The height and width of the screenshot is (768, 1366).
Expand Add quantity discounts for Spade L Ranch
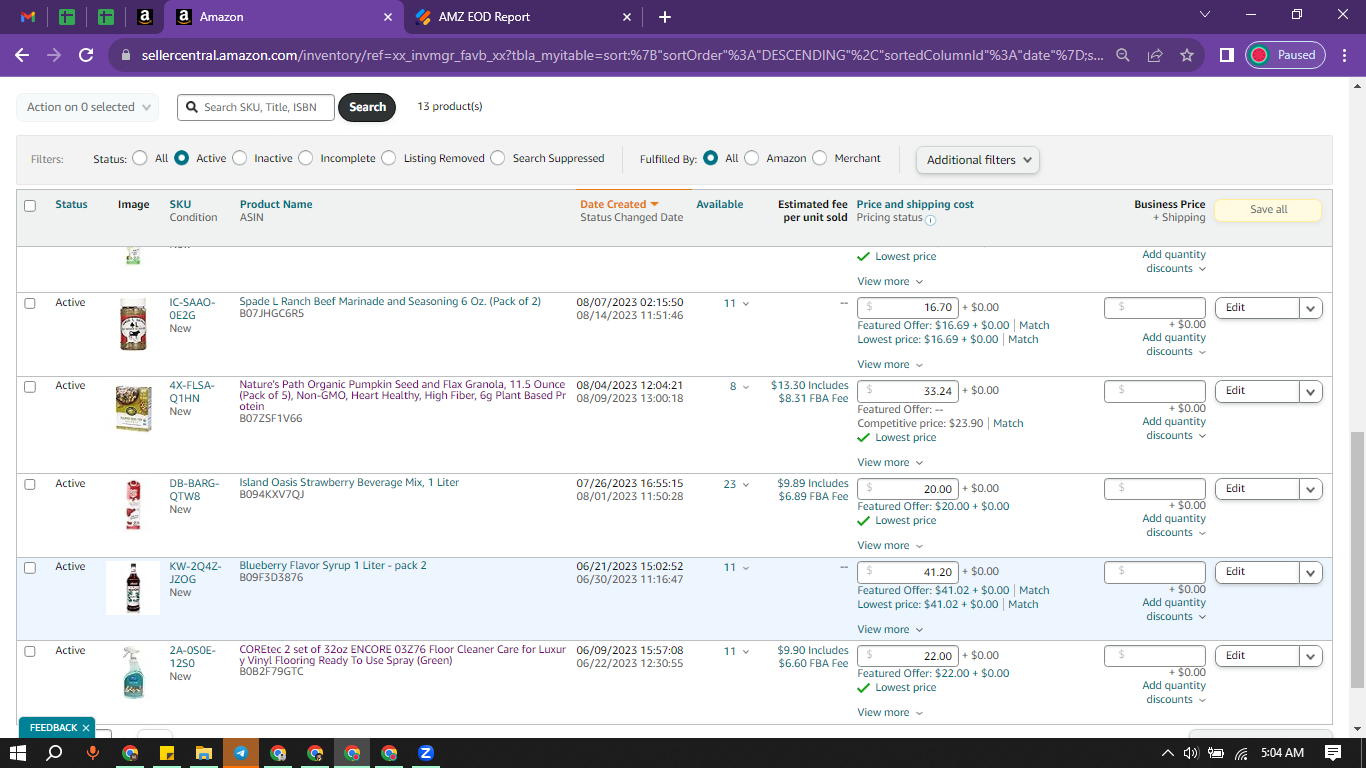click(1174, 345)
